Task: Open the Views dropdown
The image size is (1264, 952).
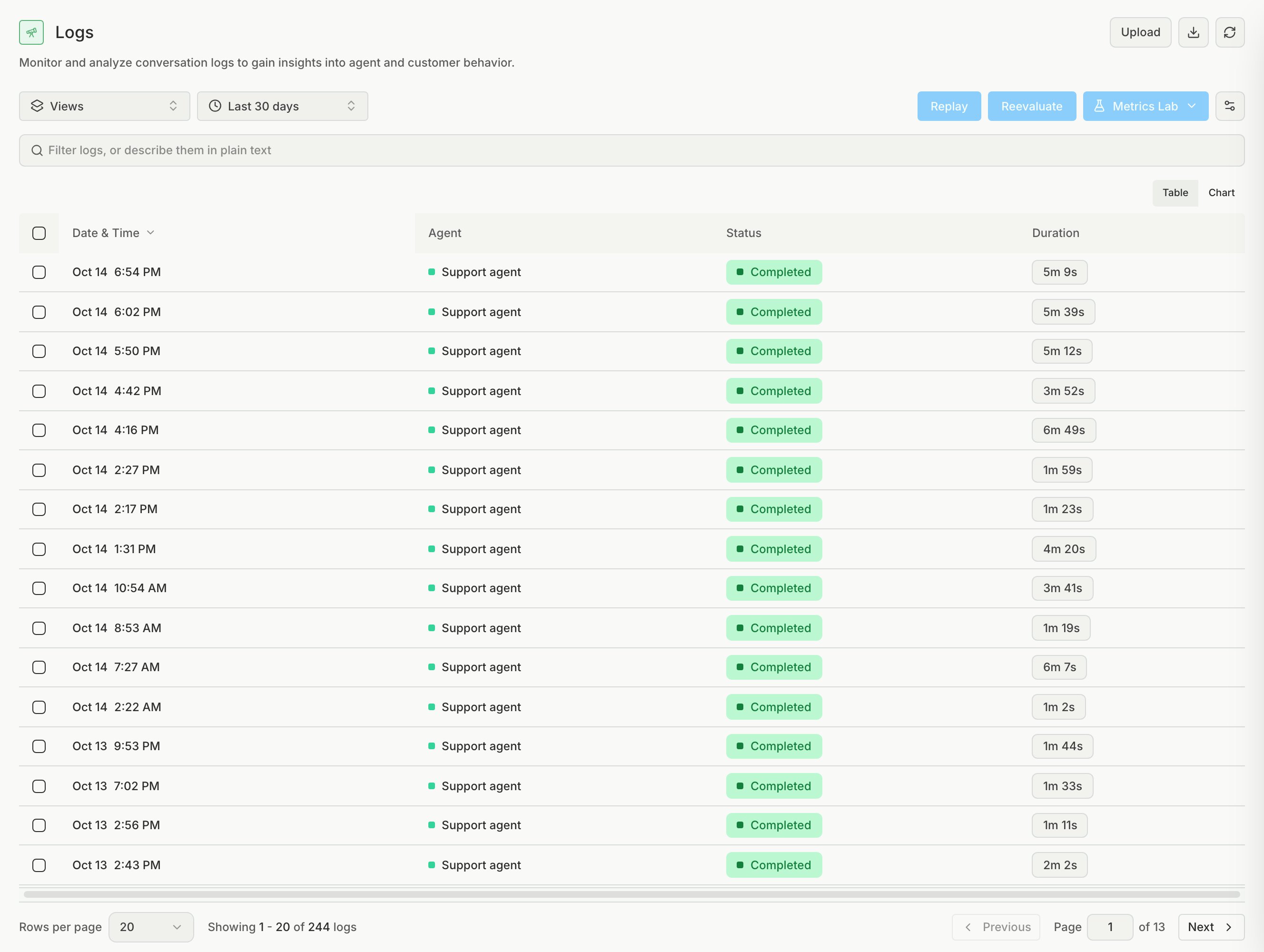Action: pyautogui.click(x=105, y=106)
